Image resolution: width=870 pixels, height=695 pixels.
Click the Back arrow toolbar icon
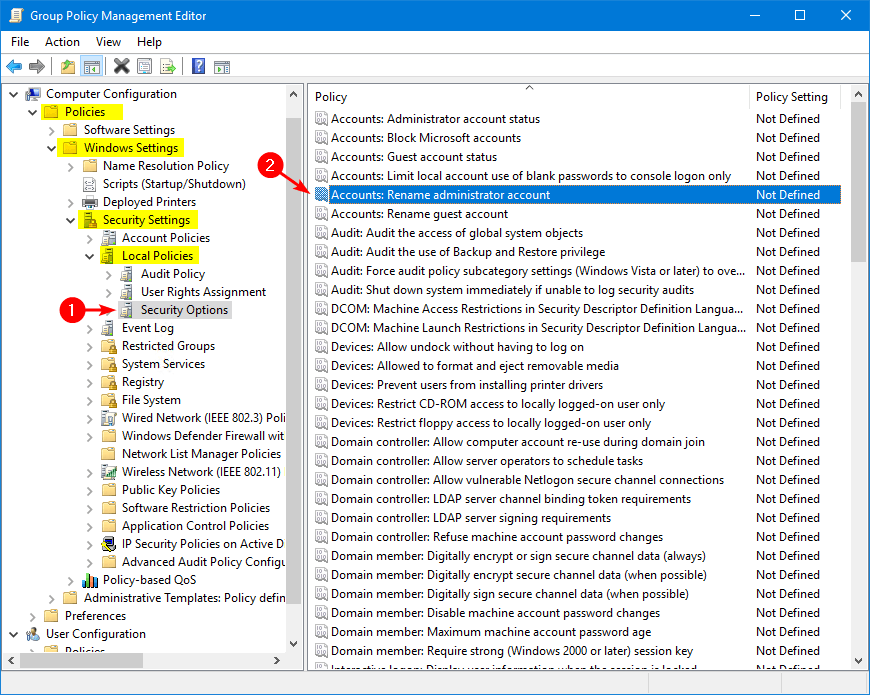[x=14, y=67]
